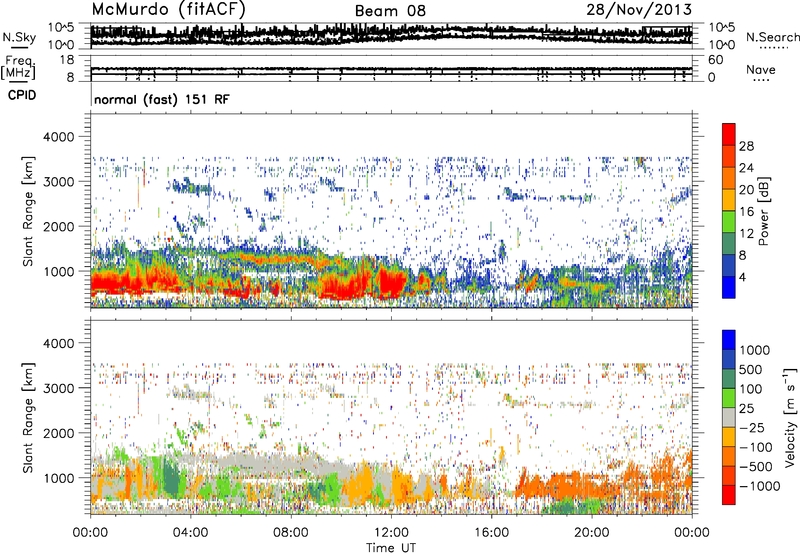The height and width of the screenshot is (554, 800).
Task: Click the positive "500" value on Velocity colorbar
Action: [x=751, y=370]
